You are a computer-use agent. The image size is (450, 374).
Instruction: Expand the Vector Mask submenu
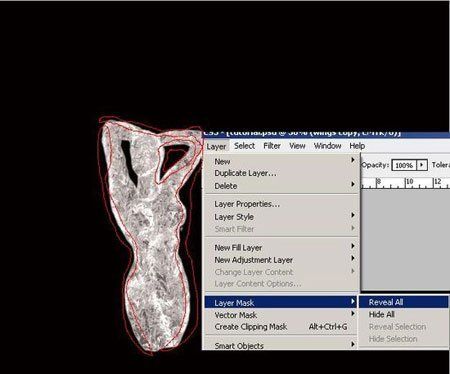pos(281,315)
